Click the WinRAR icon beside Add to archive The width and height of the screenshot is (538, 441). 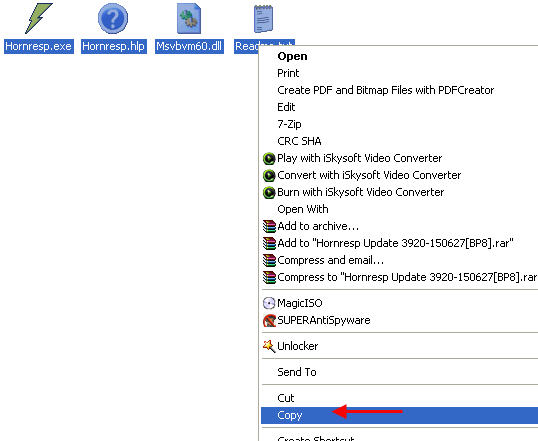pyautogui.click(x=269, y=227)
